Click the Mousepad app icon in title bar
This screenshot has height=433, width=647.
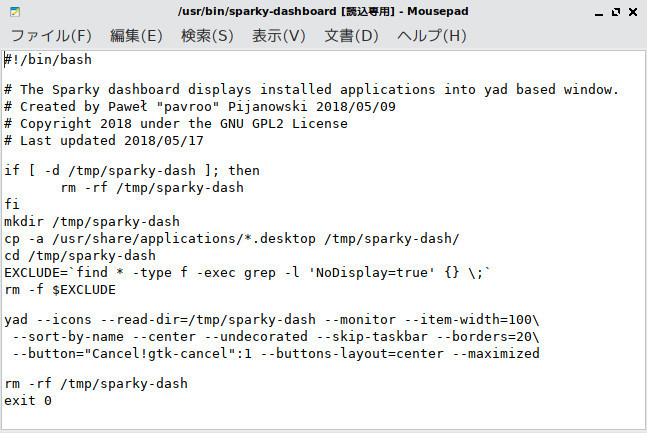click(15, 12)
